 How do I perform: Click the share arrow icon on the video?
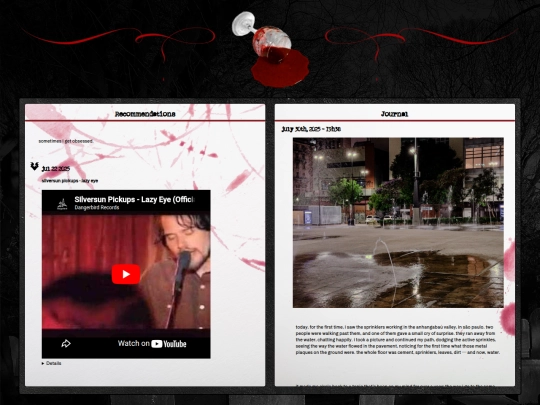coord(66,343)
